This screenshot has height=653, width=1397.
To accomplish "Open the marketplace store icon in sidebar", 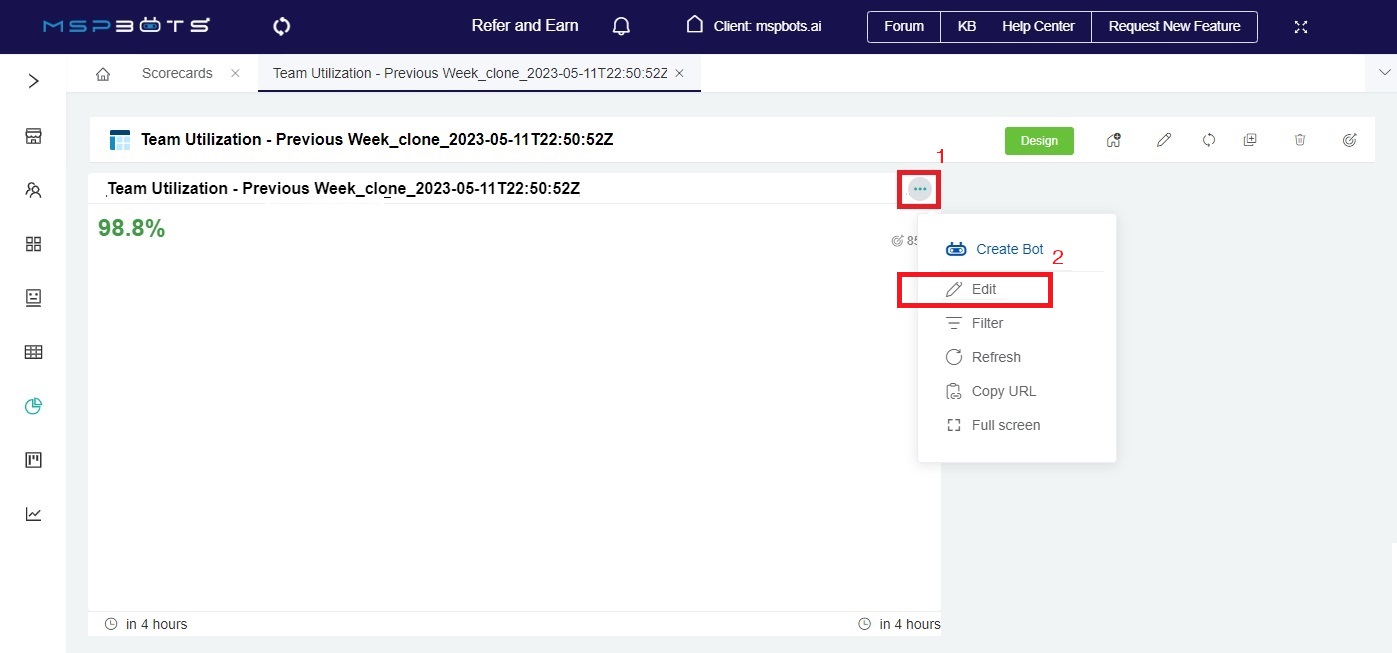I will pos(34,136).
